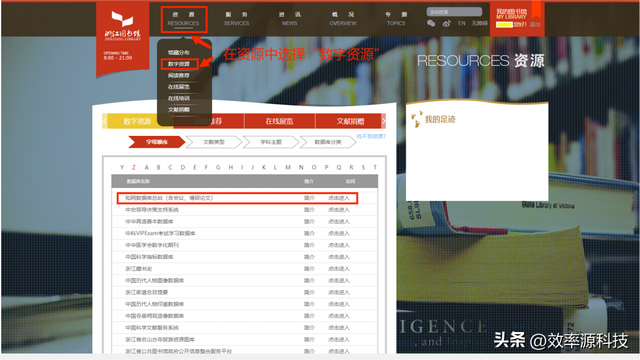Click the 中国历代人物图像数据库 row name
The height and width of the screenshot is (360, 640).
pos(154,281)
